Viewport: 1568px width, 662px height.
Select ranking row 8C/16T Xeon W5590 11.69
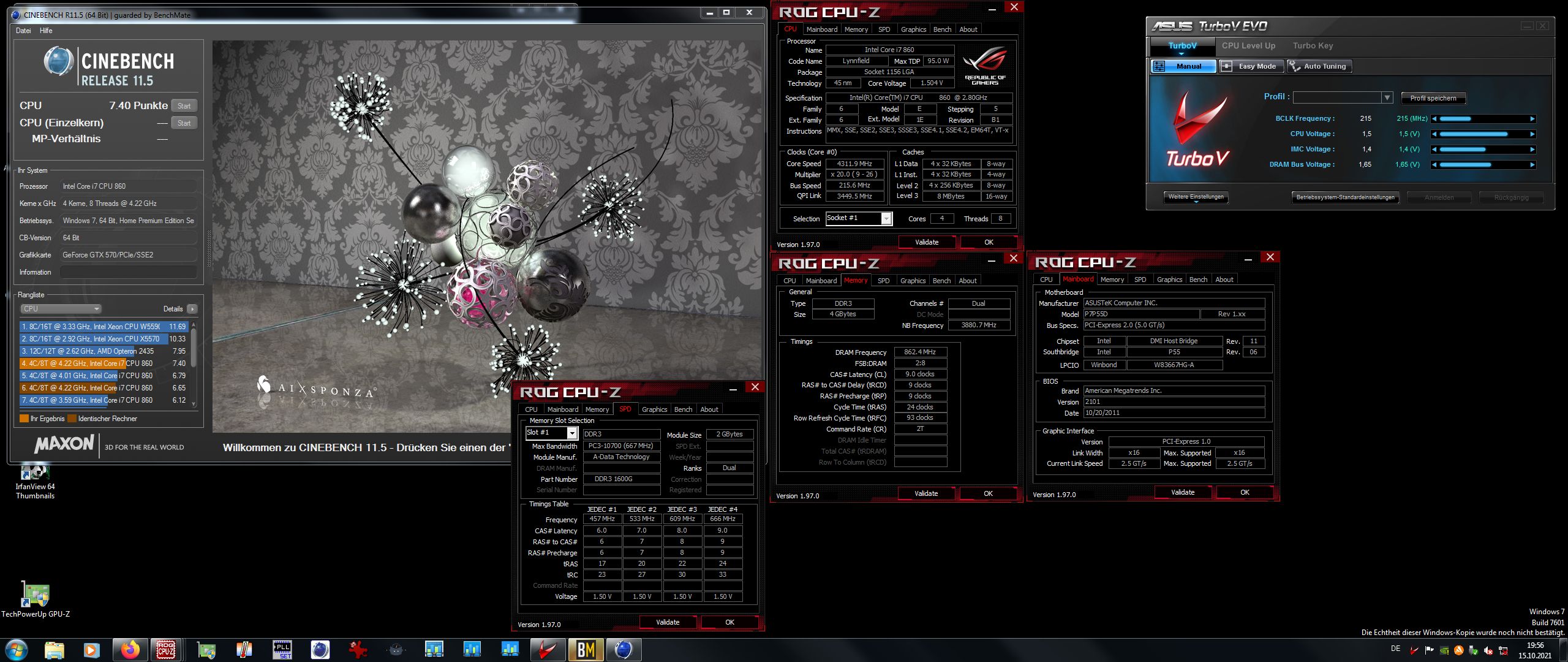pos(103,327)
